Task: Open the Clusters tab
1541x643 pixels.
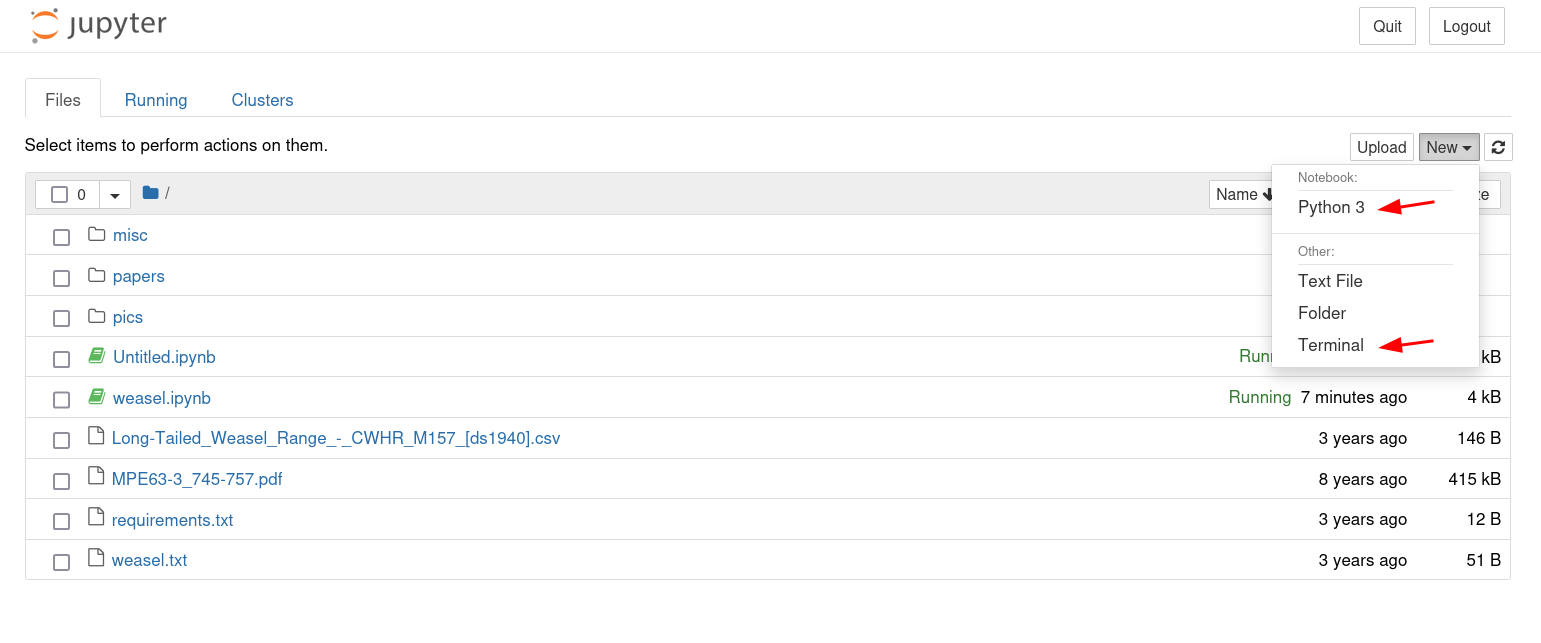Action: pos(262,100)
